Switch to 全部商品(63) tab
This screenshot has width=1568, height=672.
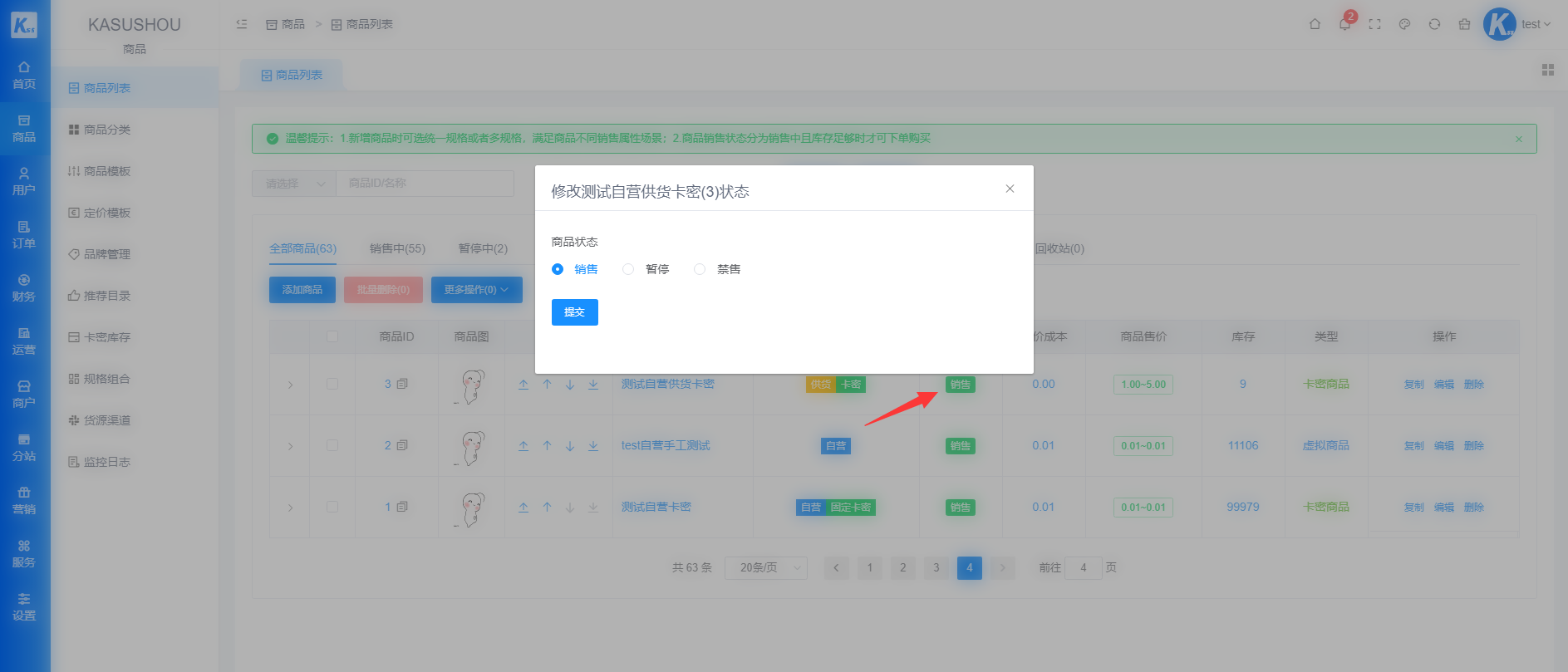pyautogui.click(x=302, y=248)
